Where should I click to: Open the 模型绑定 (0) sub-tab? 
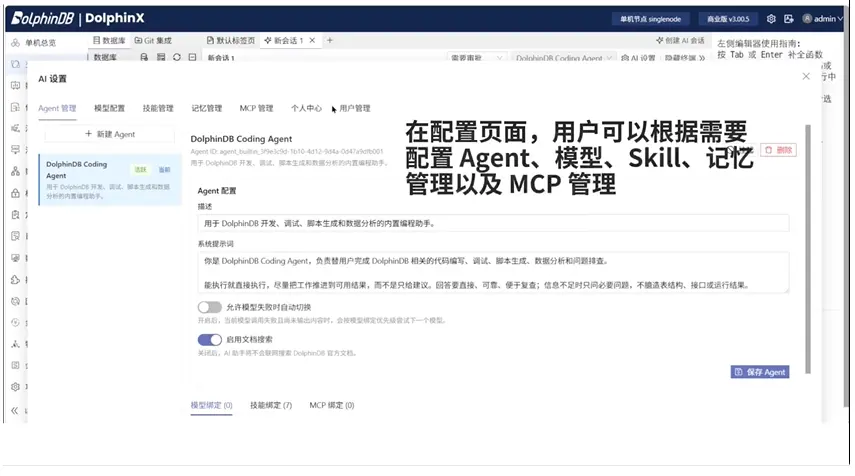(211, 405)
